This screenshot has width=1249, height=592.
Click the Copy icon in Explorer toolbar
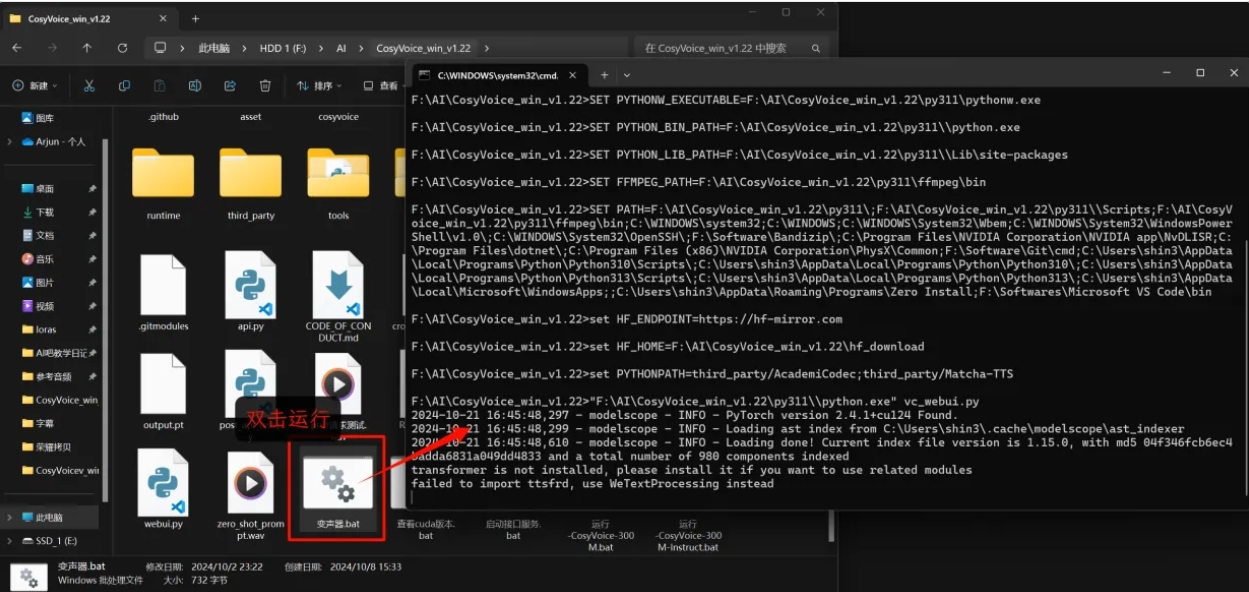pyautogui.click(x=124, y=86)
